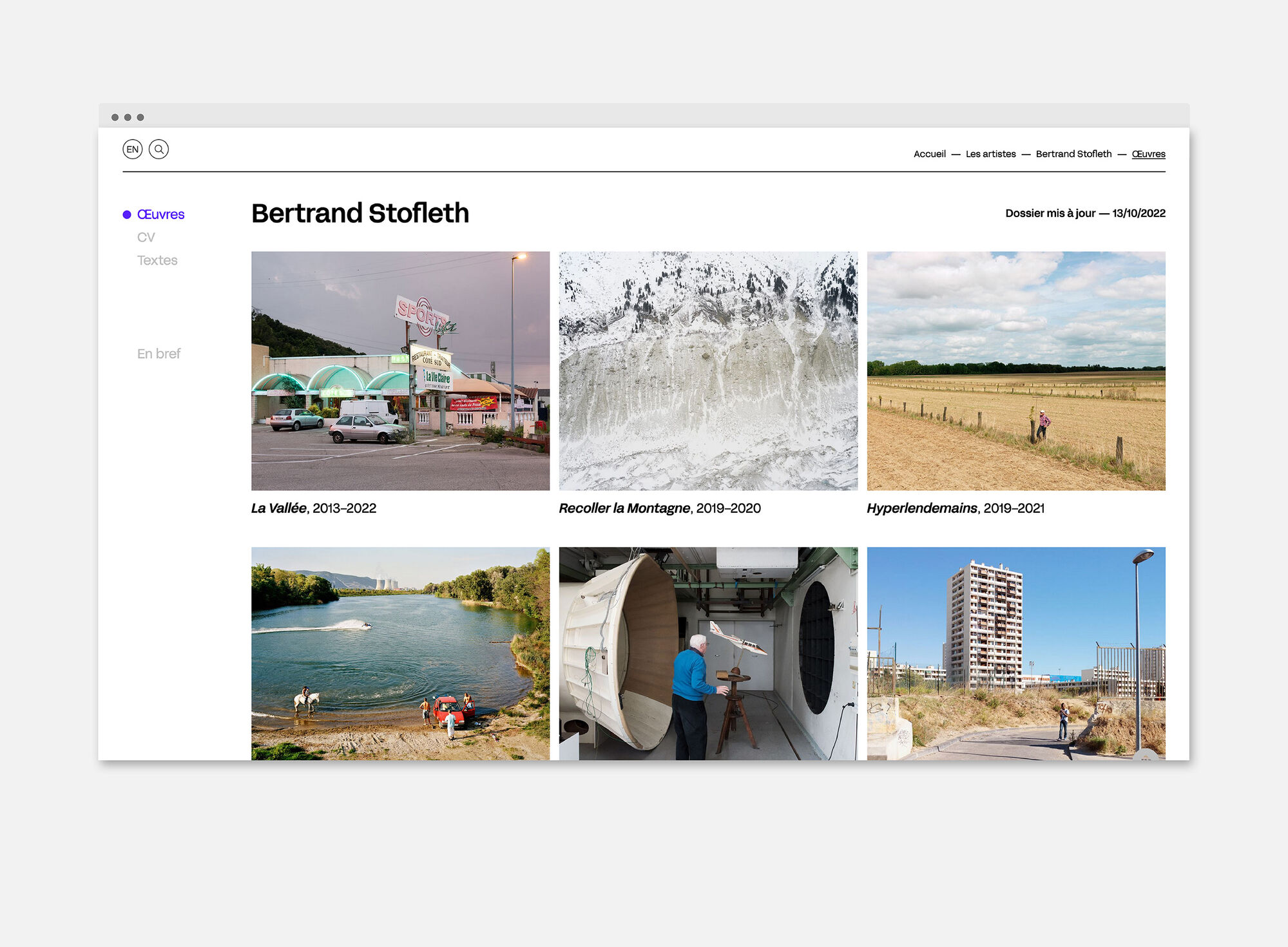1288x947 pixels.
Task: Click the purple bullet beside Œuvres
Action: pos(126,213)
